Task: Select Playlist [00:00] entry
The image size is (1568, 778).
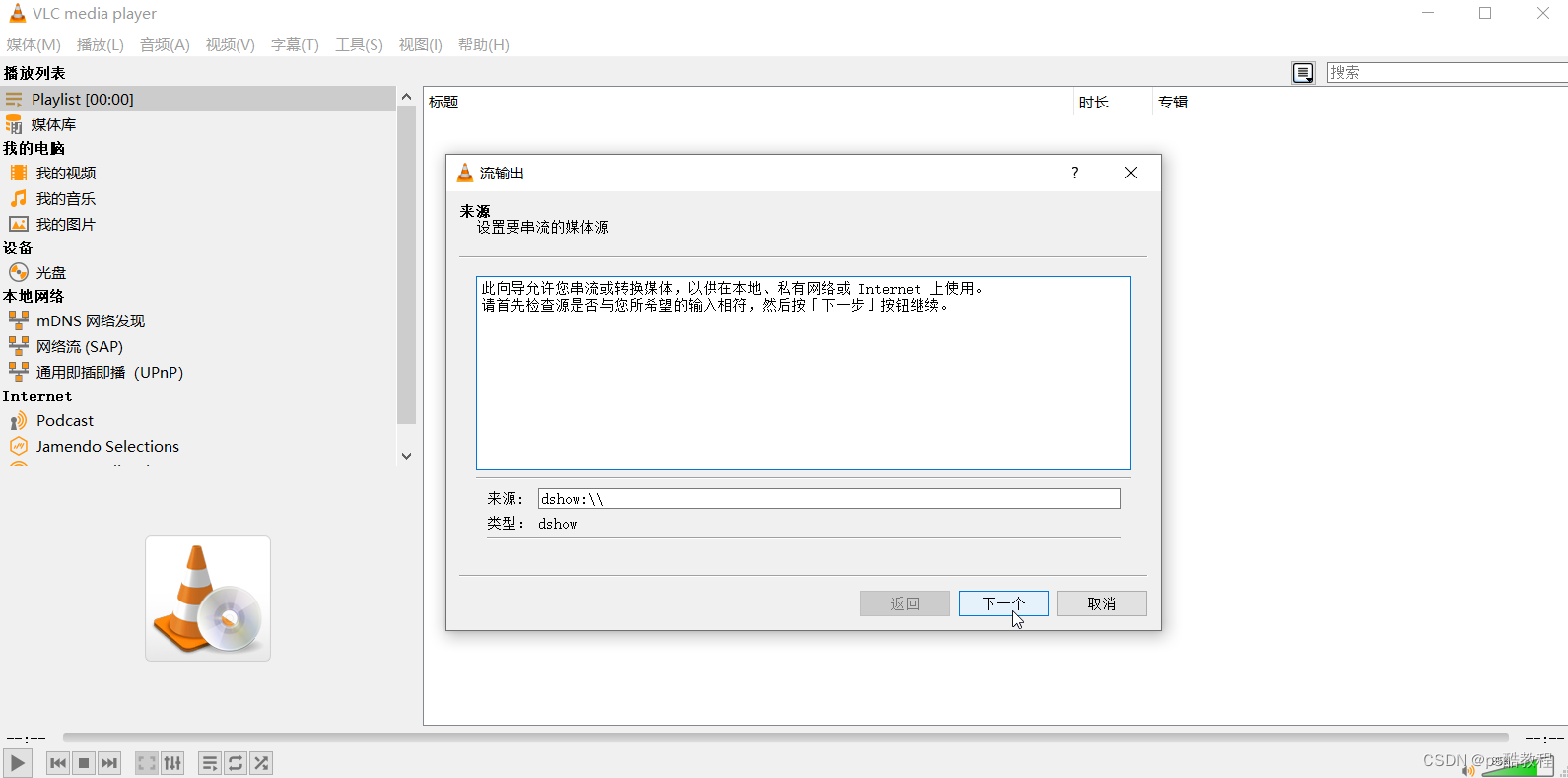Action: (x=197, y=99)
